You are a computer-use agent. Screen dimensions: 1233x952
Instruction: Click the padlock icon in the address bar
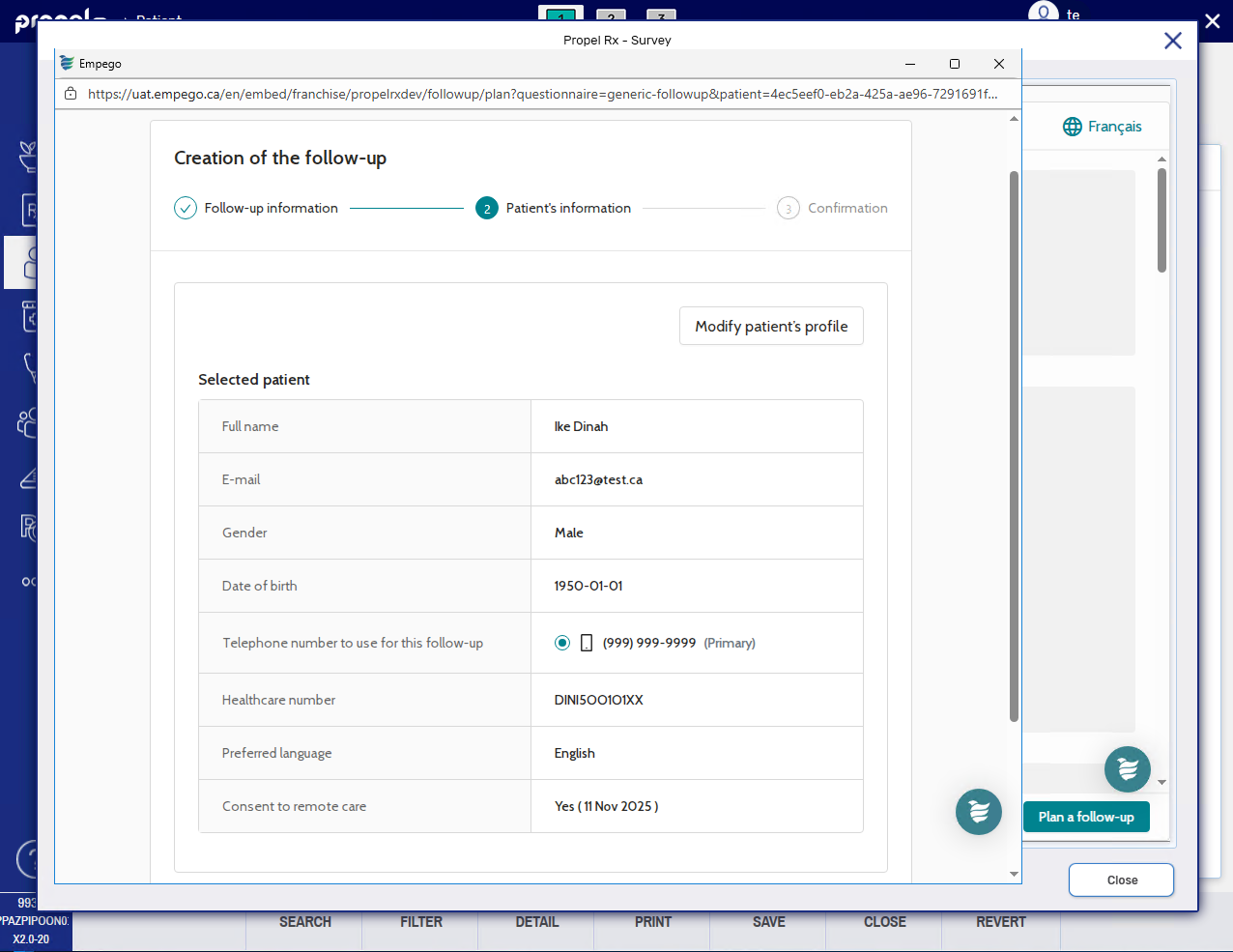tap(71, 94)
